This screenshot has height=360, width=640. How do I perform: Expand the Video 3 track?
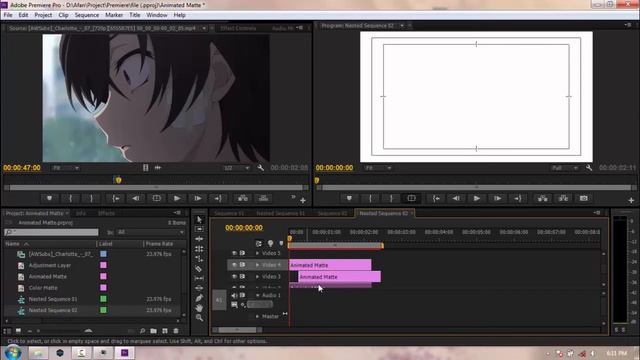pos(258,276)
